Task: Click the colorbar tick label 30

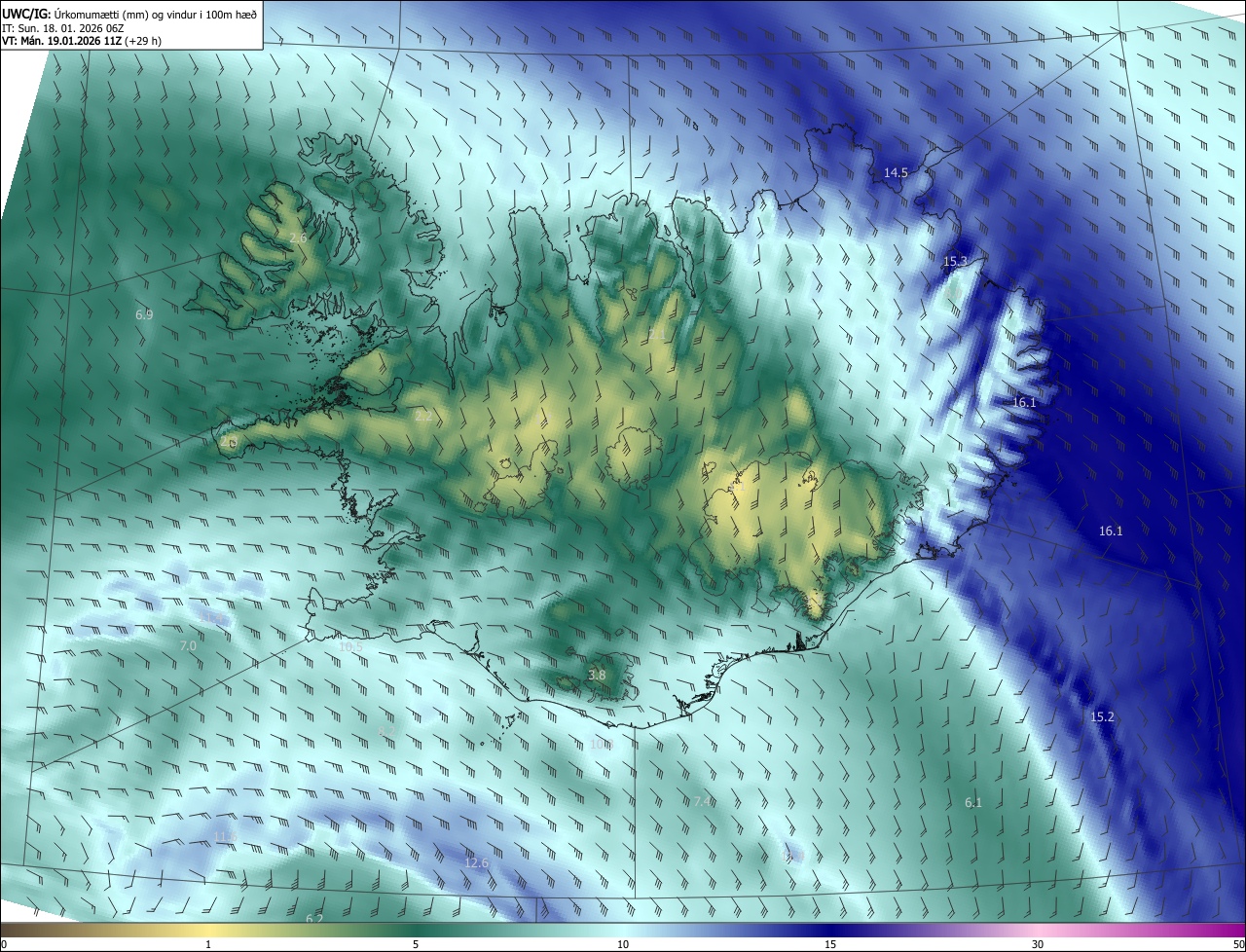Action: (1038, 944)
